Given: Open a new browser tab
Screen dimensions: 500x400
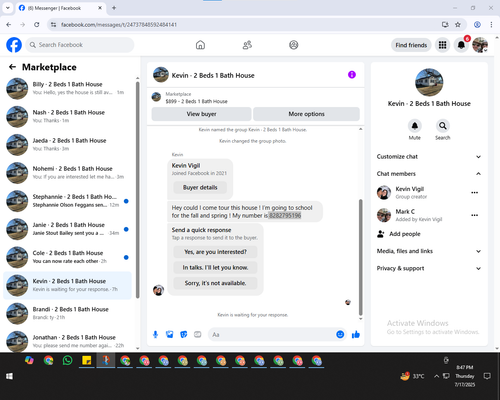Looking at the screenshot, I should [x=114, y=8].
